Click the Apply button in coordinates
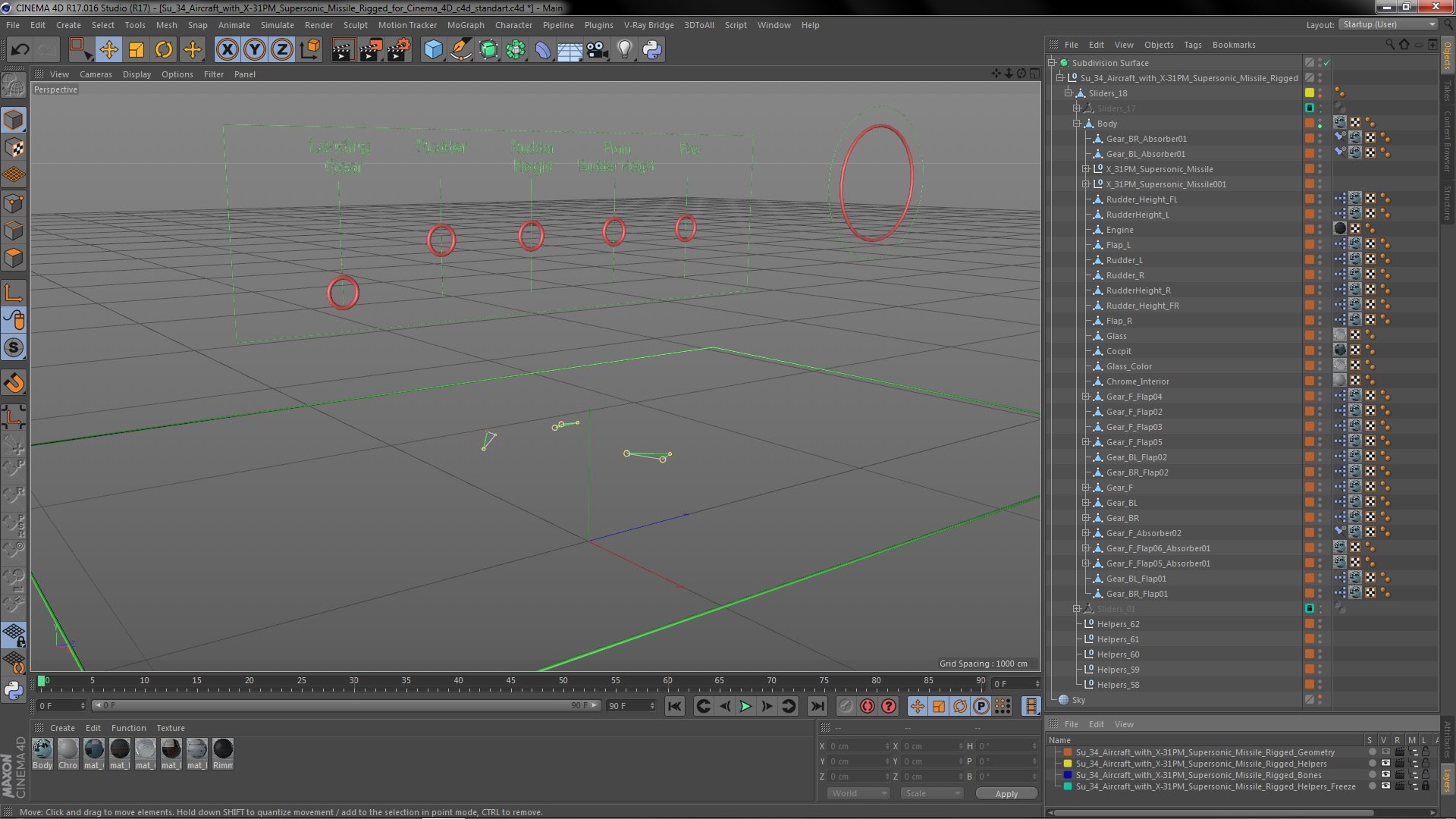The height and width of the screenshot is (819, 1456). (x=1006, y=793)
